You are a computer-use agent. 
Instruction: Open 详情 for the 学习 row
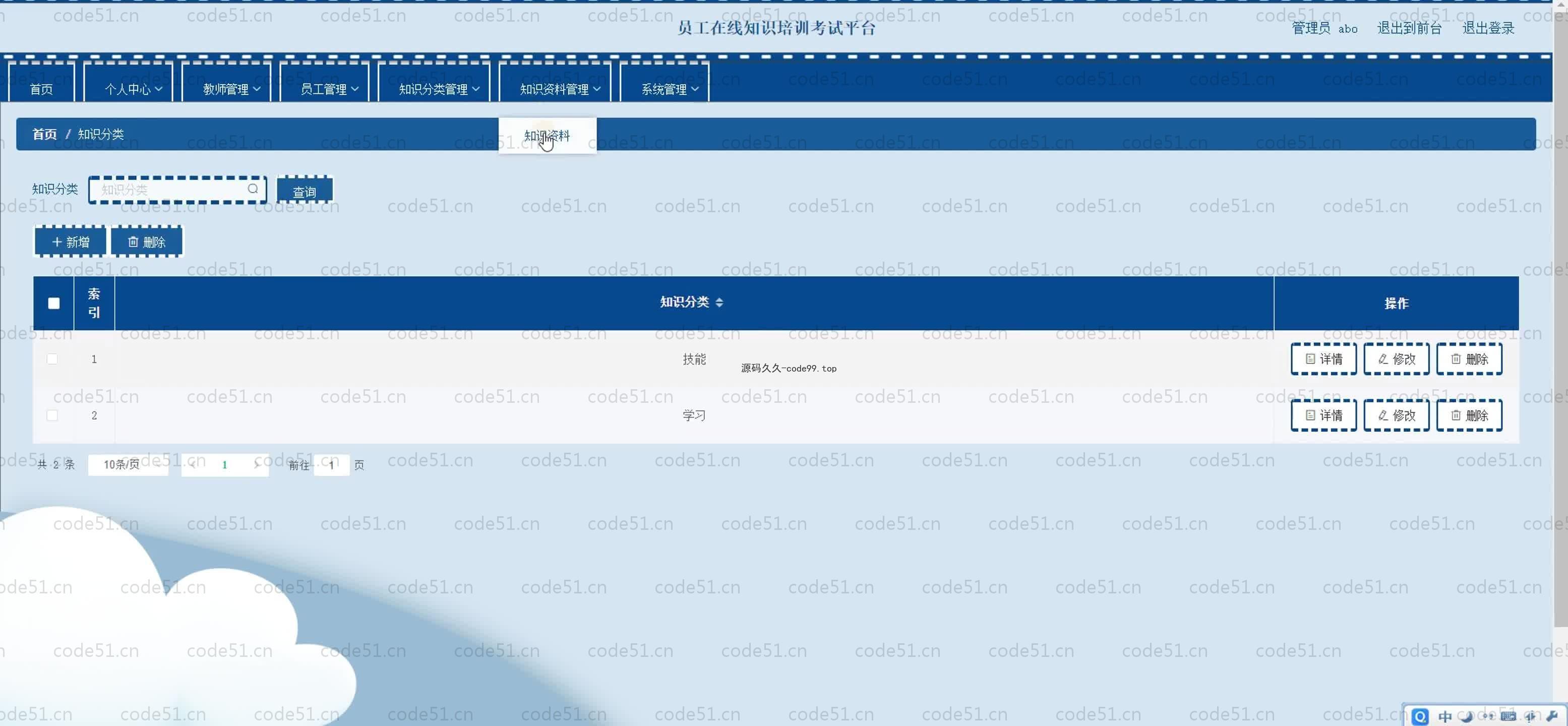[x=1323, y=415]
